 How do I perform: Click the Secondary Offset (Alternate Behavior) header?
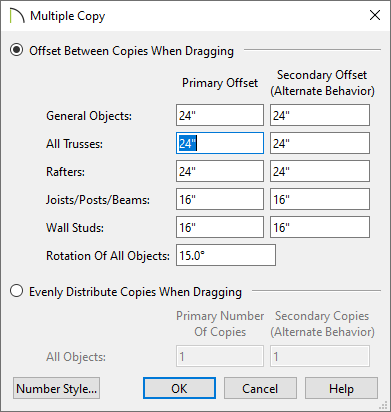click(322, 83)
